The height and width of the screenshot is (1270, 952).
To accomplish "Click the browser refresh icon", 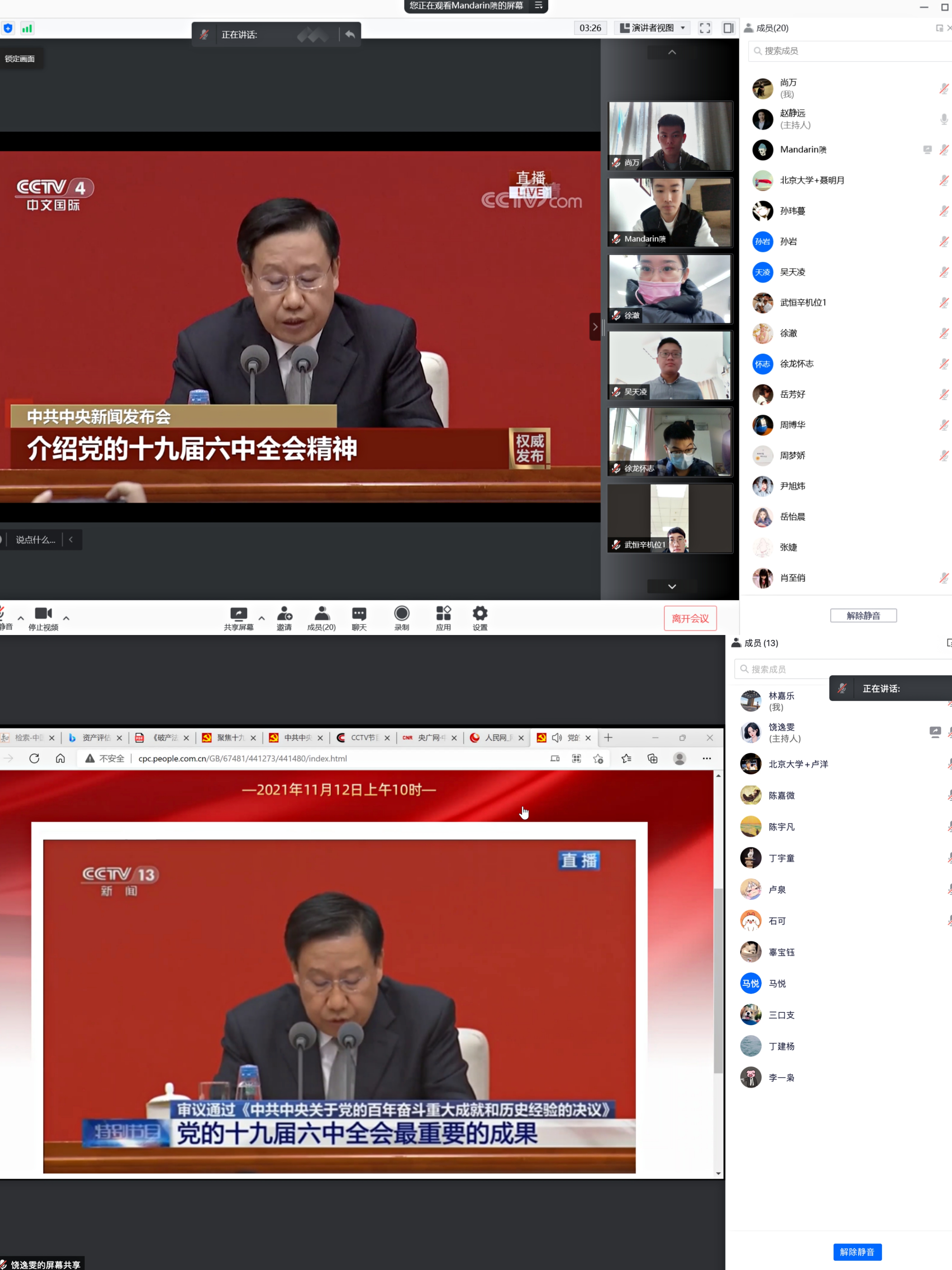I will tap(34, 758).
